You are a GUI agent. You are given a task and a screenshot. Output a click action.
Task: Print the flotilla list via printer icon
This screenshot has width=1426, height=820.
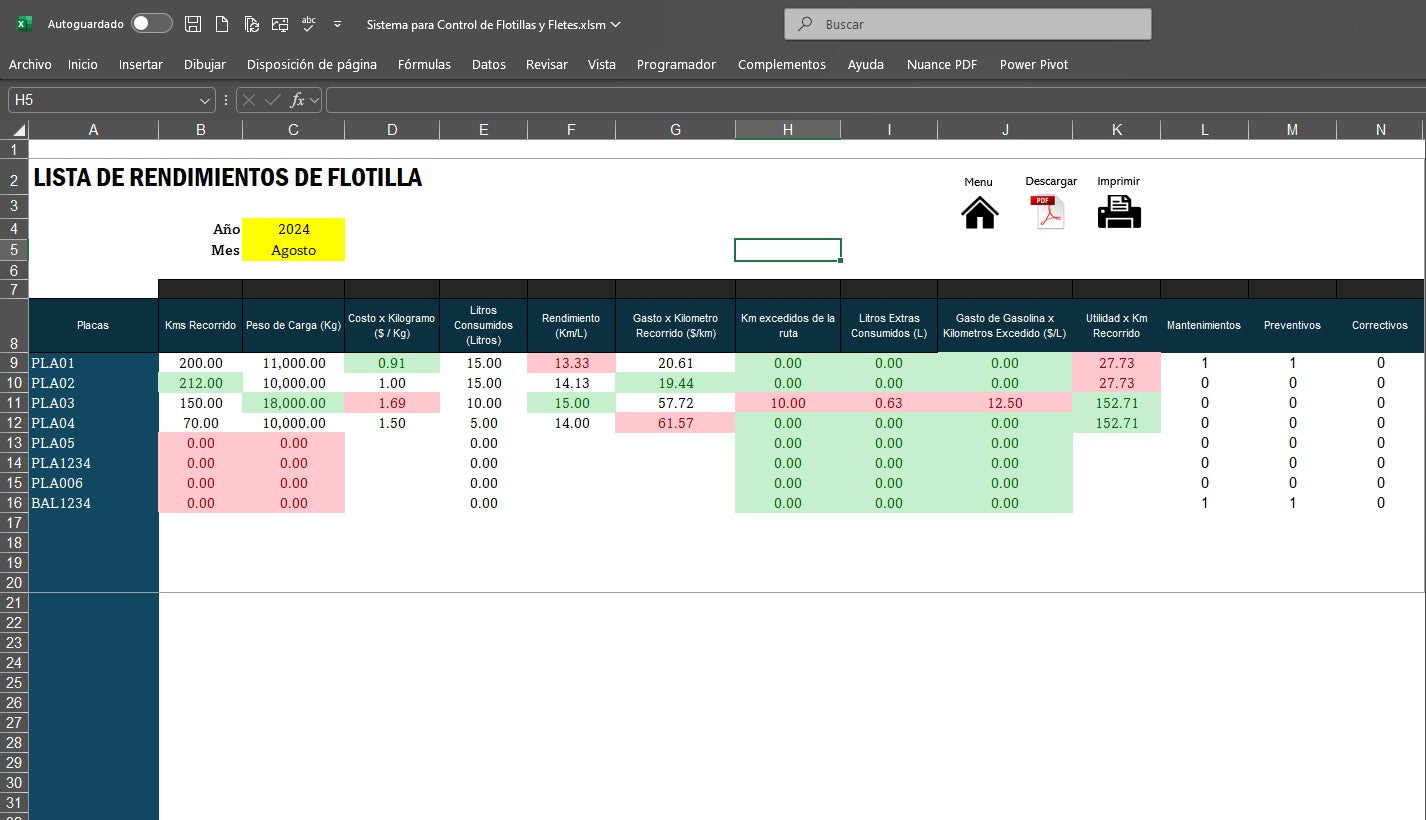point(1118,210)
